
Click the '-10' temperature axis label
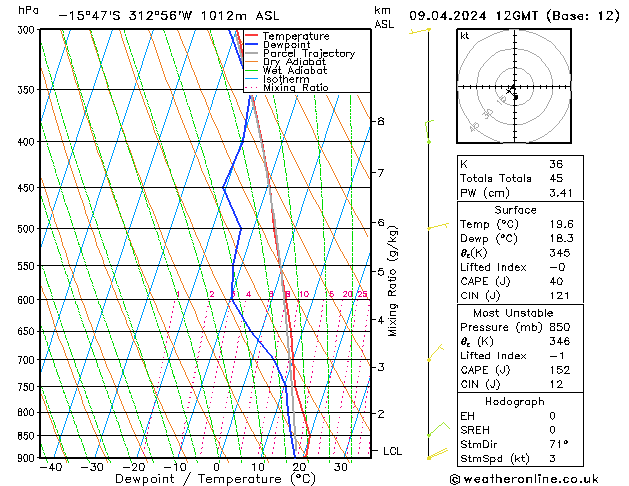(x=175, y=468)
